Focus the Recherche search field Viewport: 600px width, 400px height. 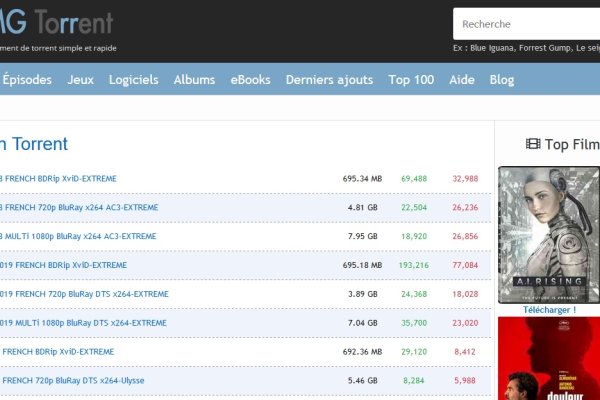coord(525,24)
